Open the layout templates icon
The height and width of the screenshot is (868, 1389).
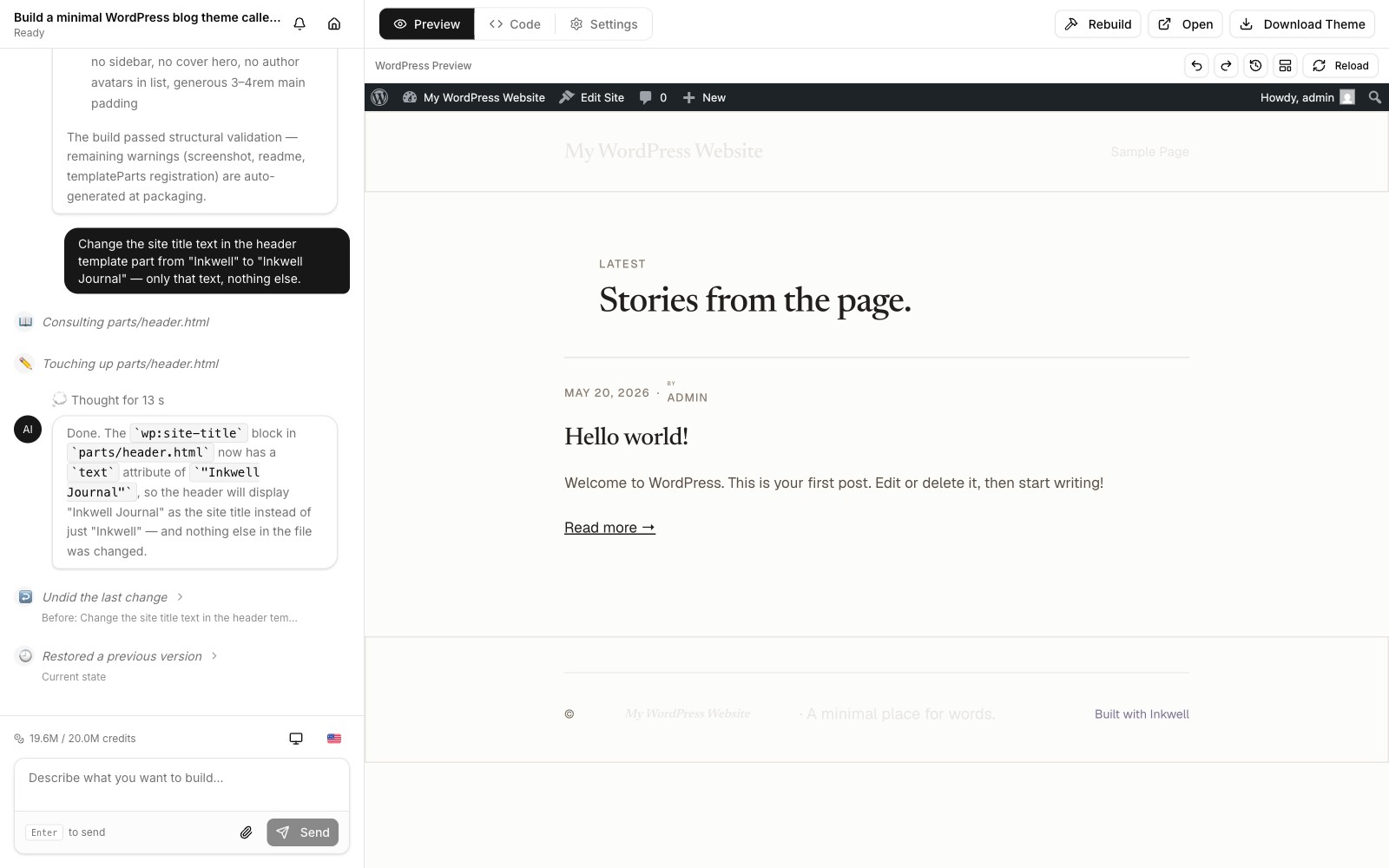tap(1285, 65)
